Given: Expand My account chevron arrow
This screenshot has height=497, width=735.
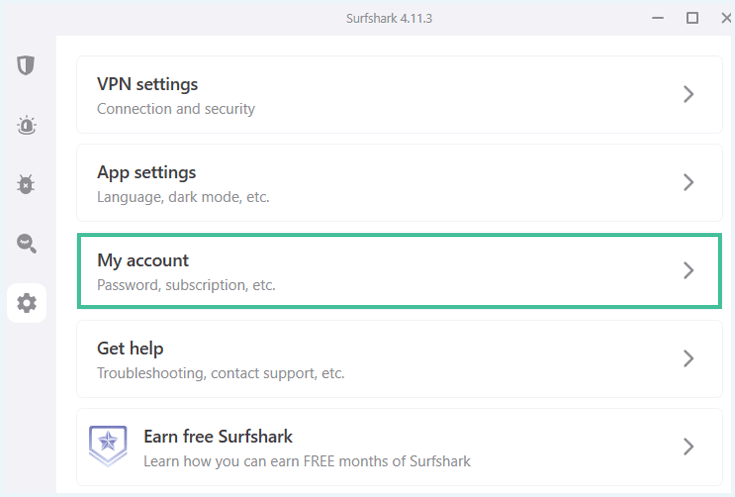Looking at the screenshot, I should click(688, 271).
